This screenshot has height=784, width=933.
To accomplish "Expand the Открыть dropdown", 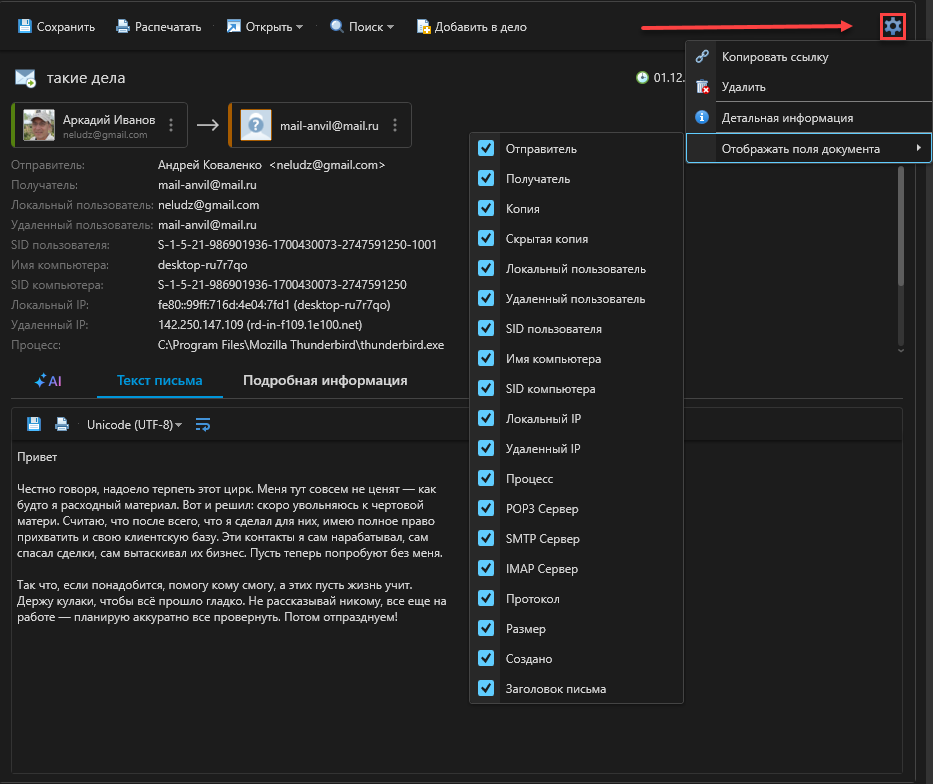I will tap(265, 27).
